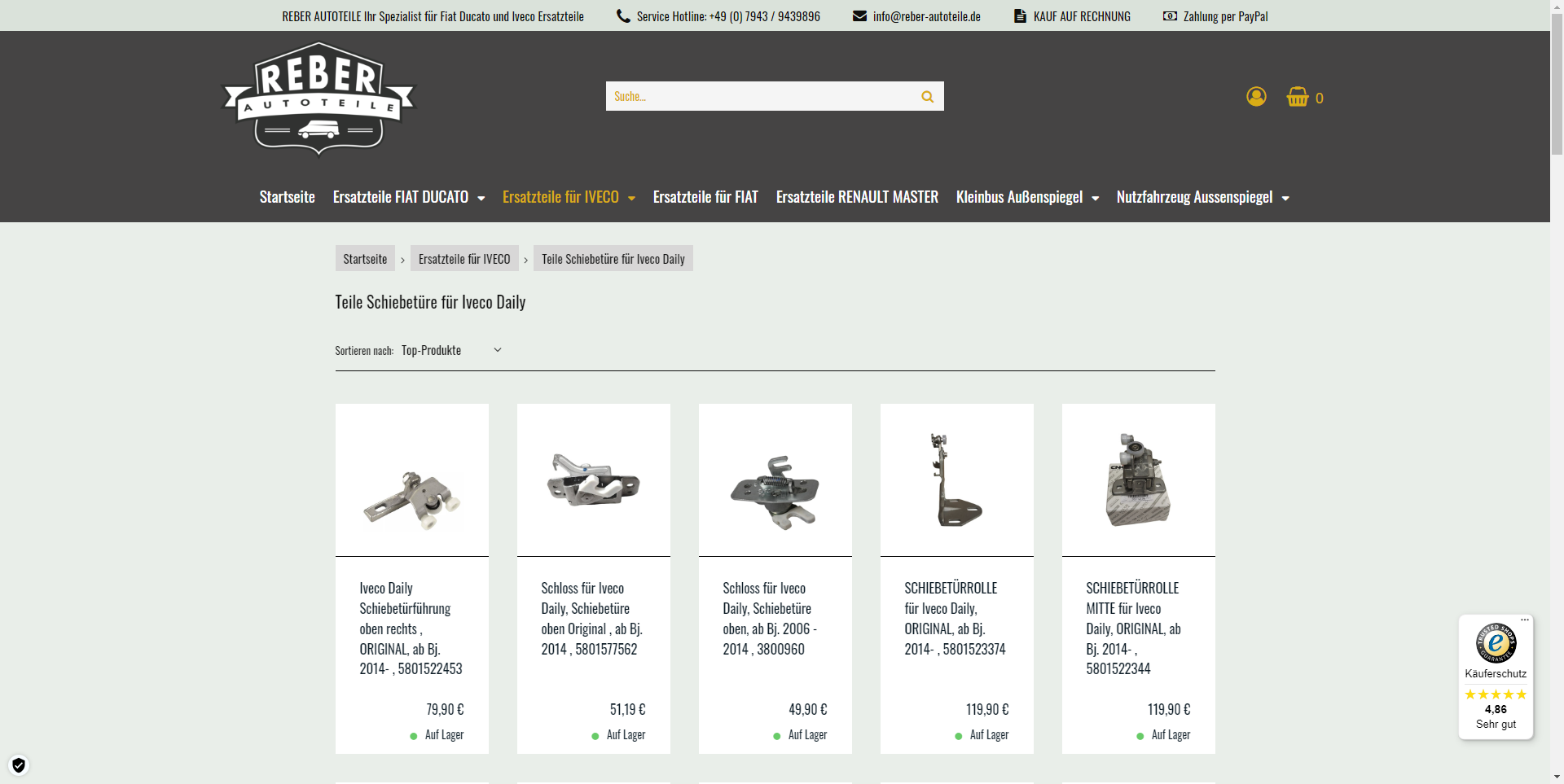Expand the Nutzfahrzeug Aussenspiegel dropdown arrow

tap(1285, 198)
